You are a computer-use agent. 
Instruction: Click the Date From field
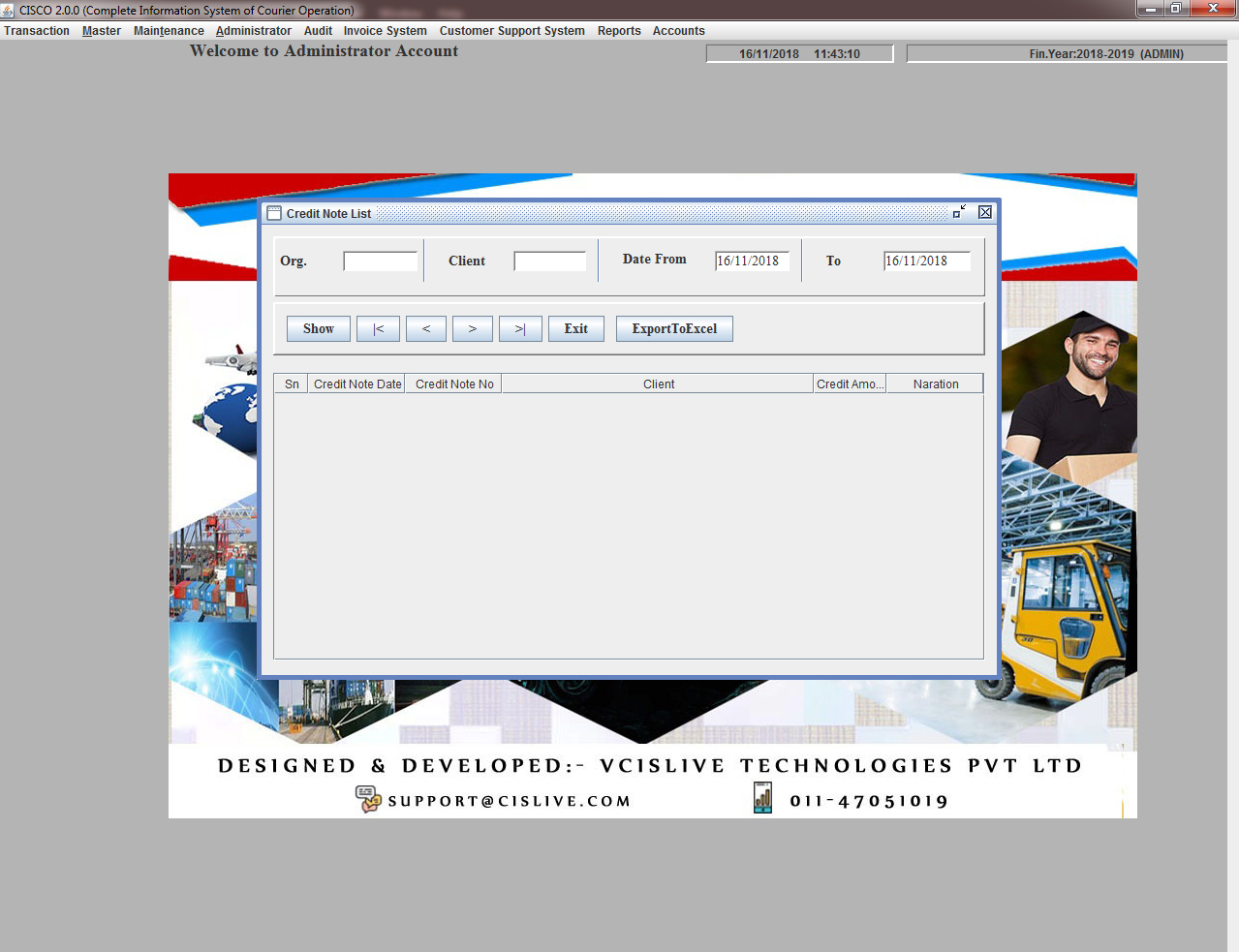pos(752,261)
